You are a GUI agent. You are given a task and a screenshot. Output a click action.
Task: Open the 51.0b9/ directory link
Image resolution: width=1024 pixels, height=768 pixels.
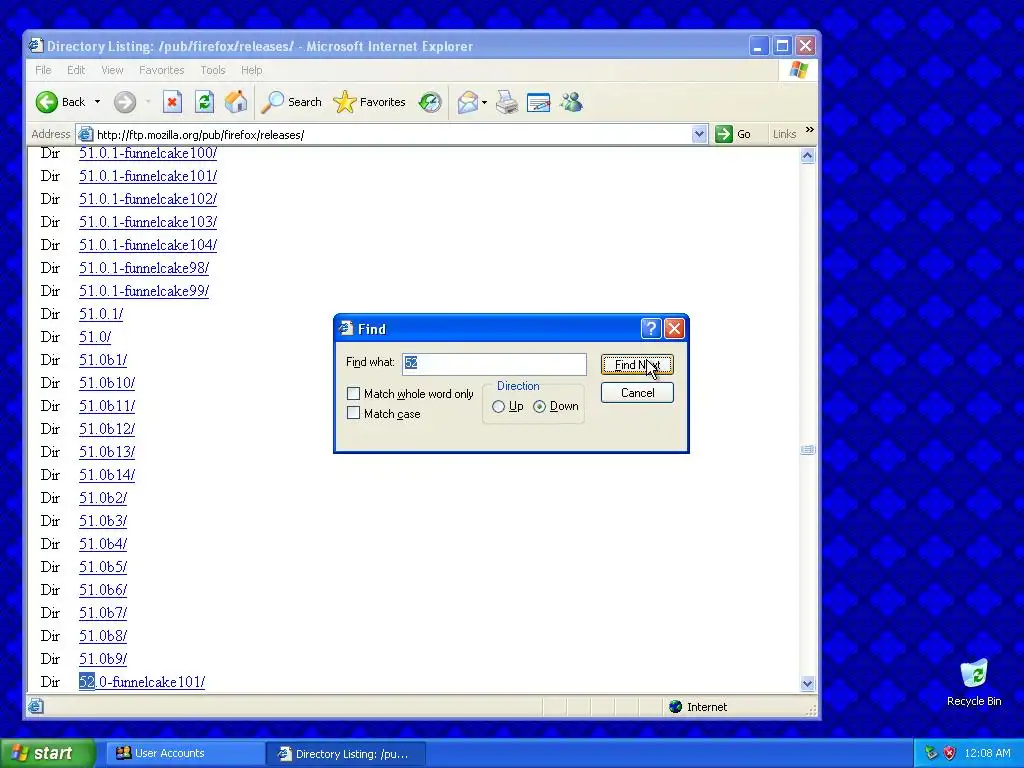point(103,659)
